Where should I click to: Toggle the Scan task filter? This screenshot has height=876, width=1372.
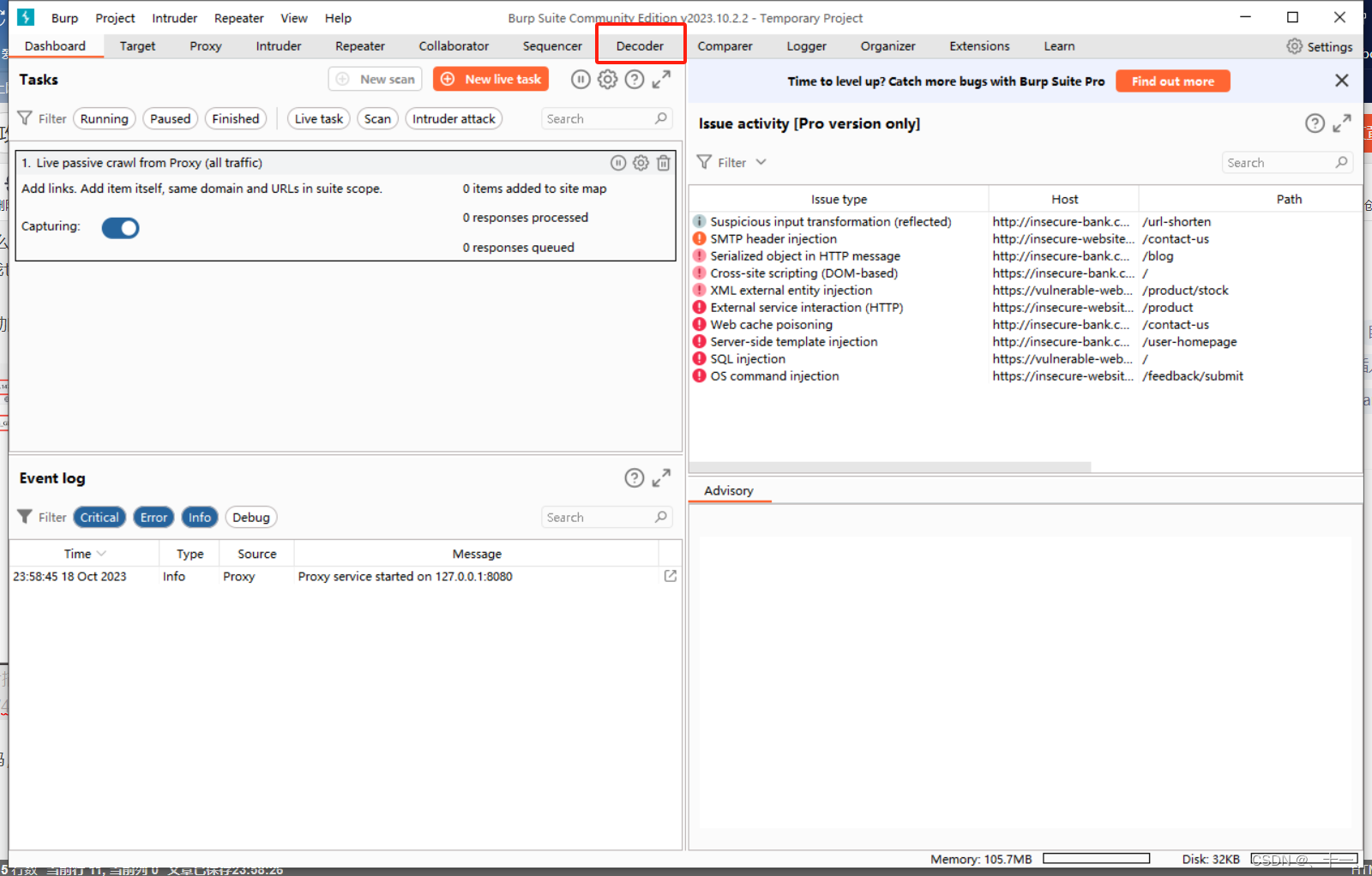(x=377, y=119)
